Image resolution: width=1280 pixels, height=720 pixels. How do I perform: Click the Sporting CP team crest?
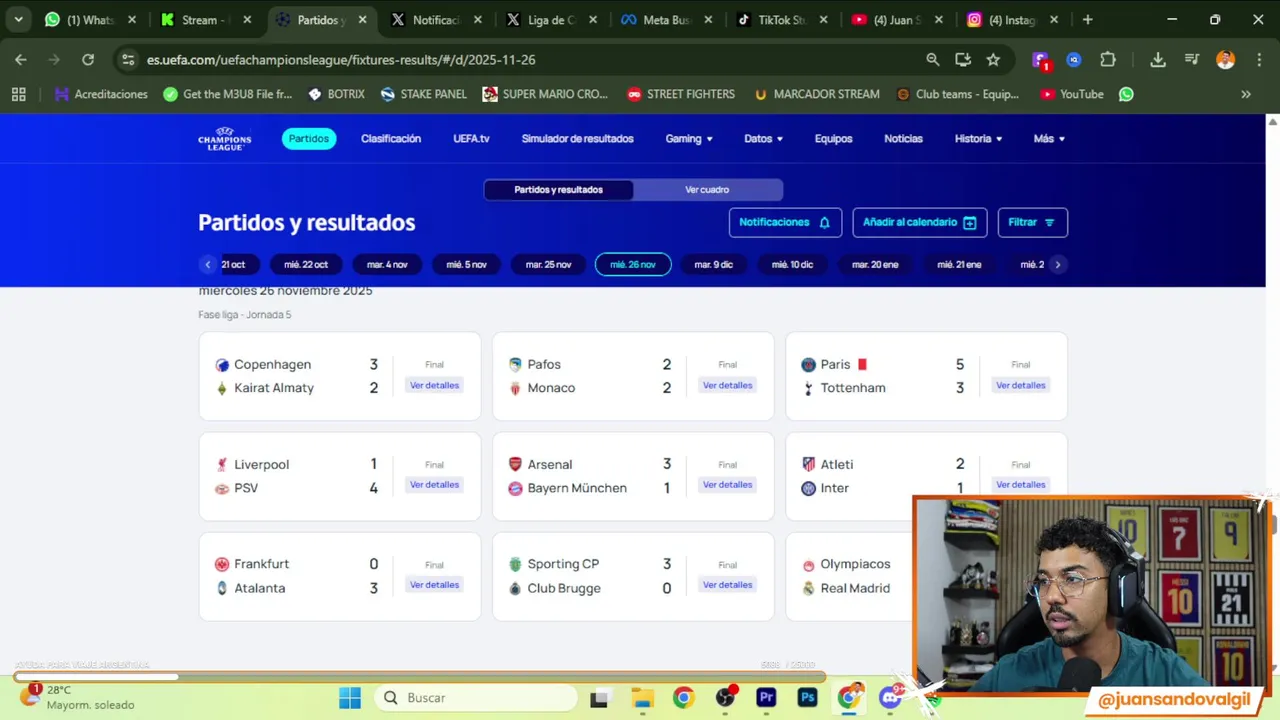[515, 565]
